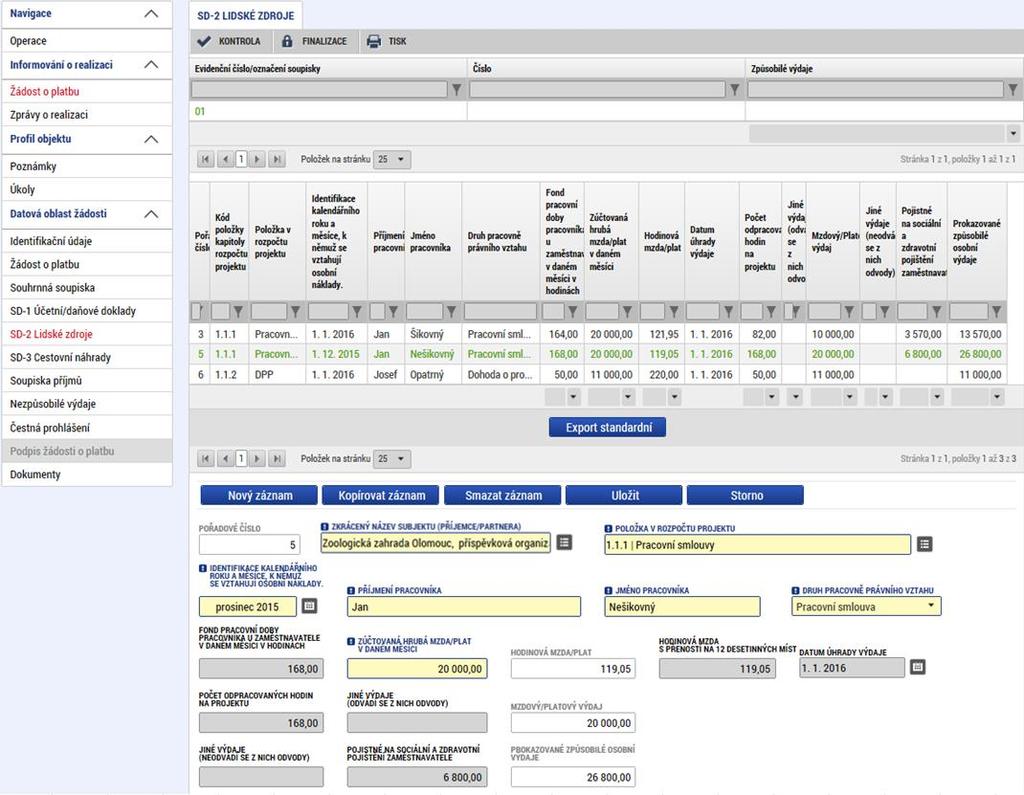The height and width of the screenshot is (795, 1024).
Task: Select table row for Jan Šikovný
Action: coord(598,334)
